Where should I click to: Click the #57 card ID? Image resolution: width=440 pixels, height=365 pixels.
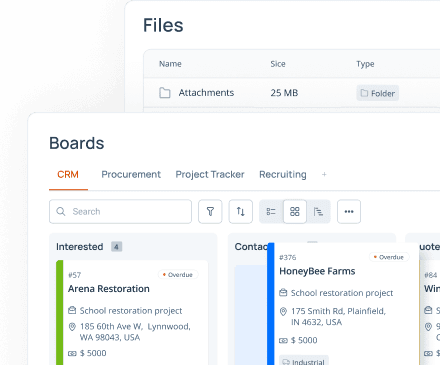74,275
